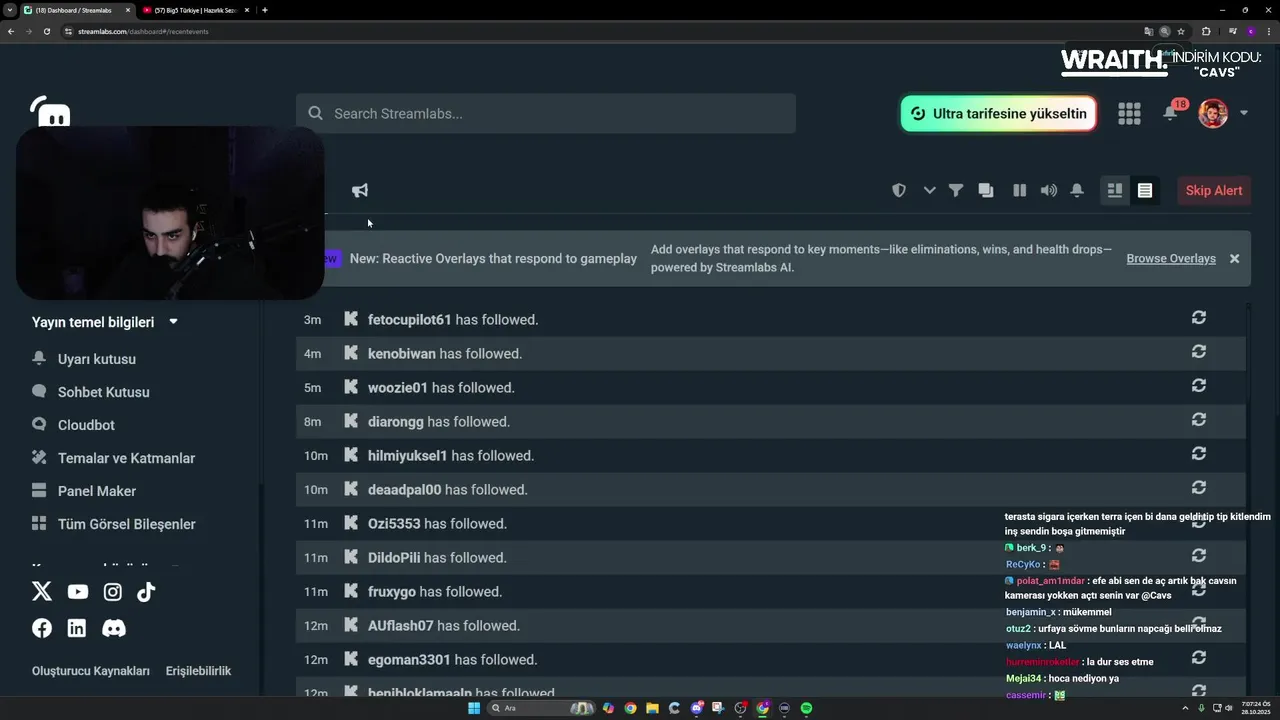Open the profile avatar menu

click(1213, 113)
